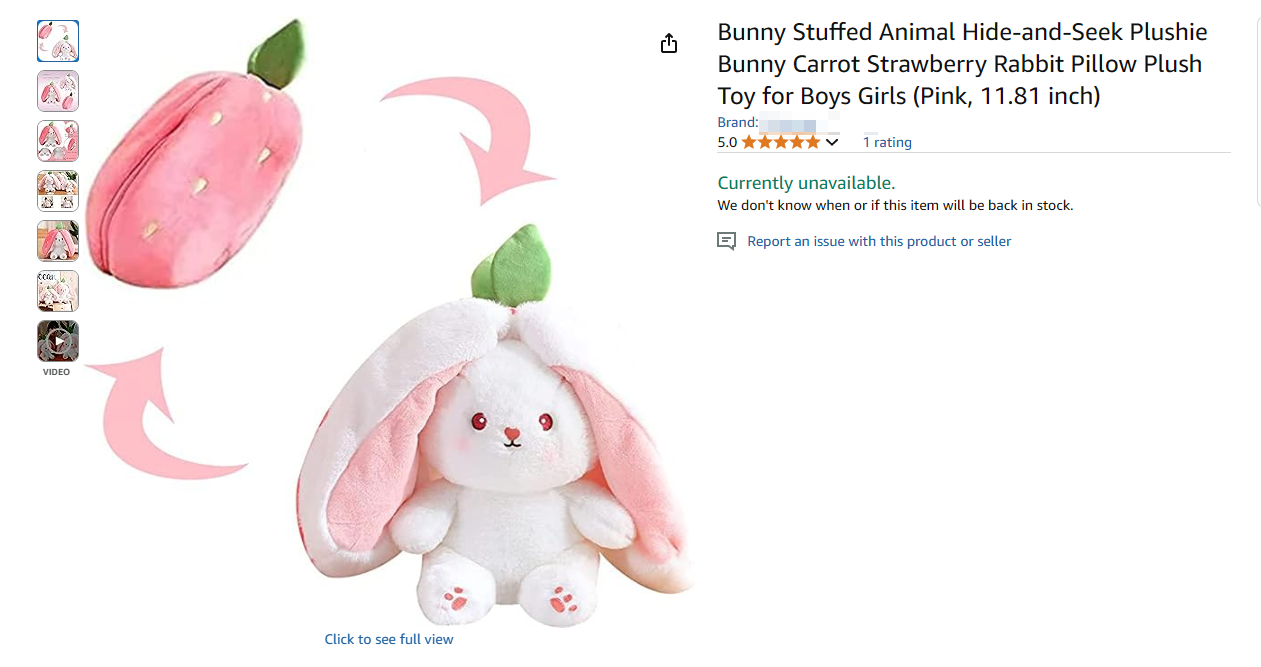Expand the rating breakdown chevron
This screenshot has height=667, width=1261.
[832, 142]
